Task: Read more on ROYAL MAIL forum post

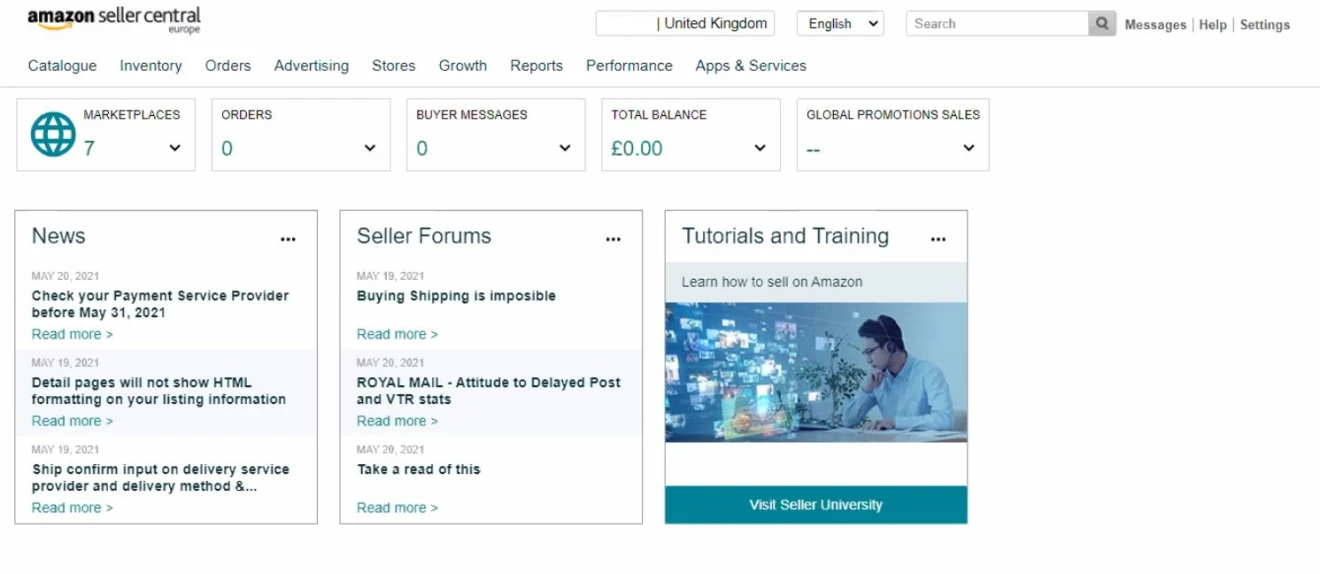Action: (397, 421)
